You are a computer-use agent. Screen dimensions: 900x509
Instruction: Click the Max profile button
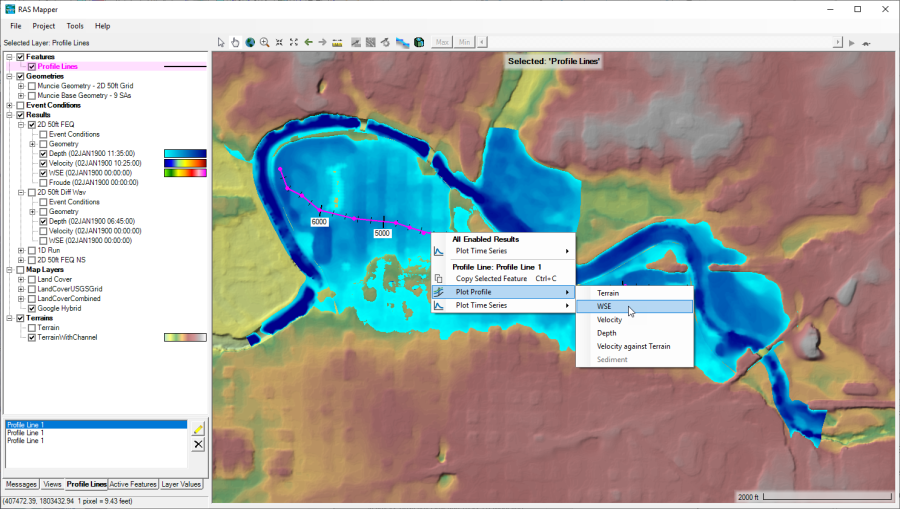[x=441, y=42]
